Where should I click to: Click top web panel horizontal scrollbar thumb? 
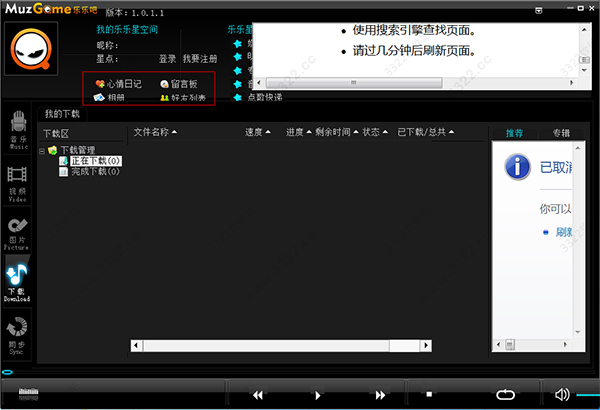click(x=354, y=83)
